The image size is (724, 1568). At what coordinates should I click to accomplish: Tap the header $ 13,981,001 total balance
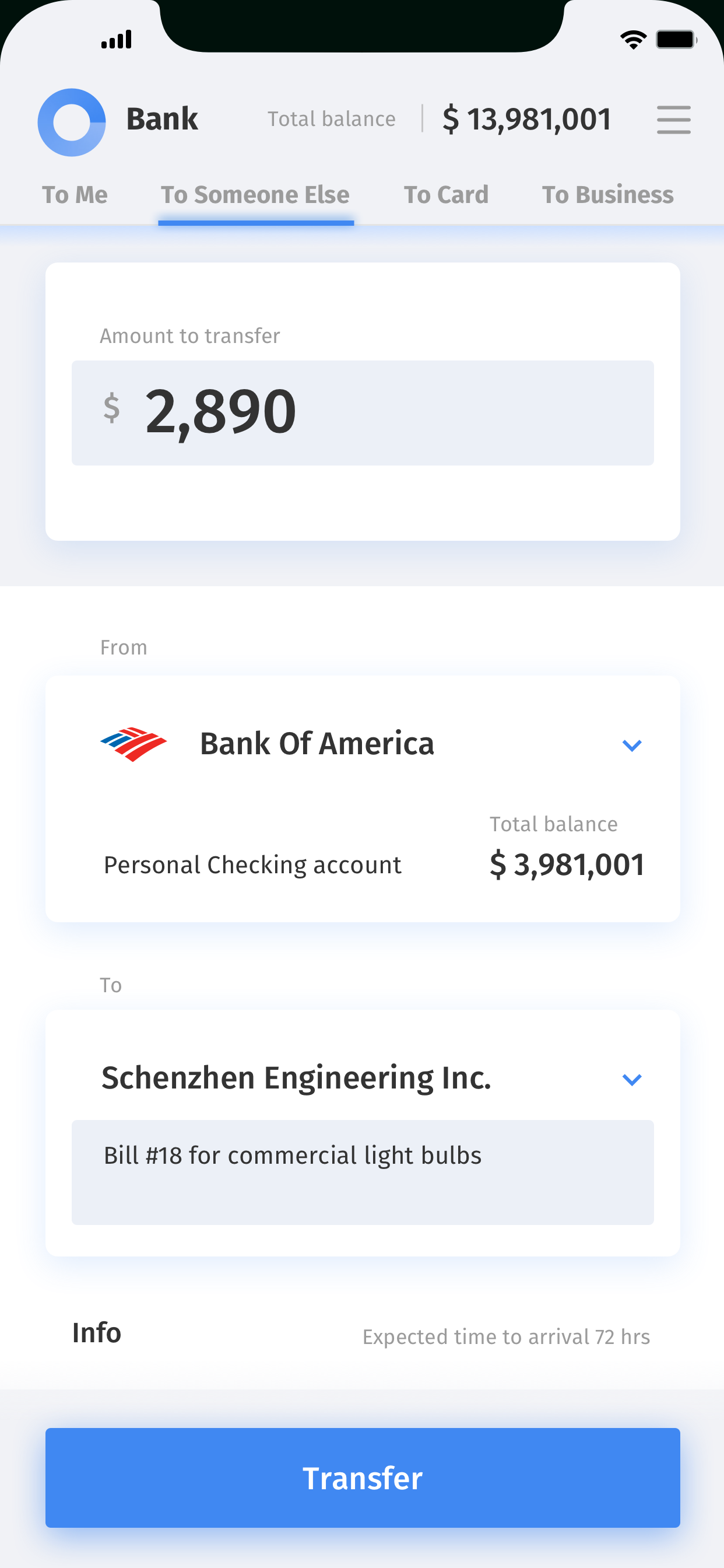tap(527, 118)
